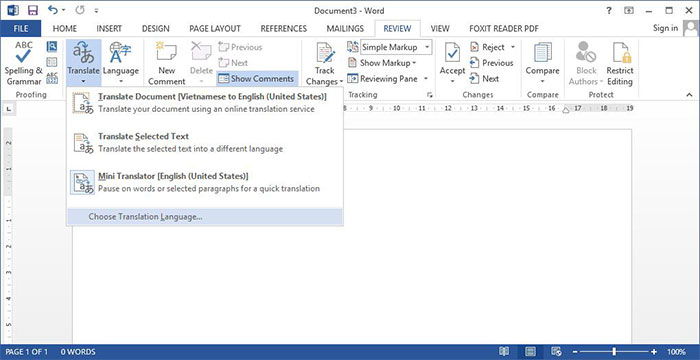The height and width of the screenshot is (360, 700).
Task: Open the Define research icon in Proofing
Action: (x=52, y=46)
